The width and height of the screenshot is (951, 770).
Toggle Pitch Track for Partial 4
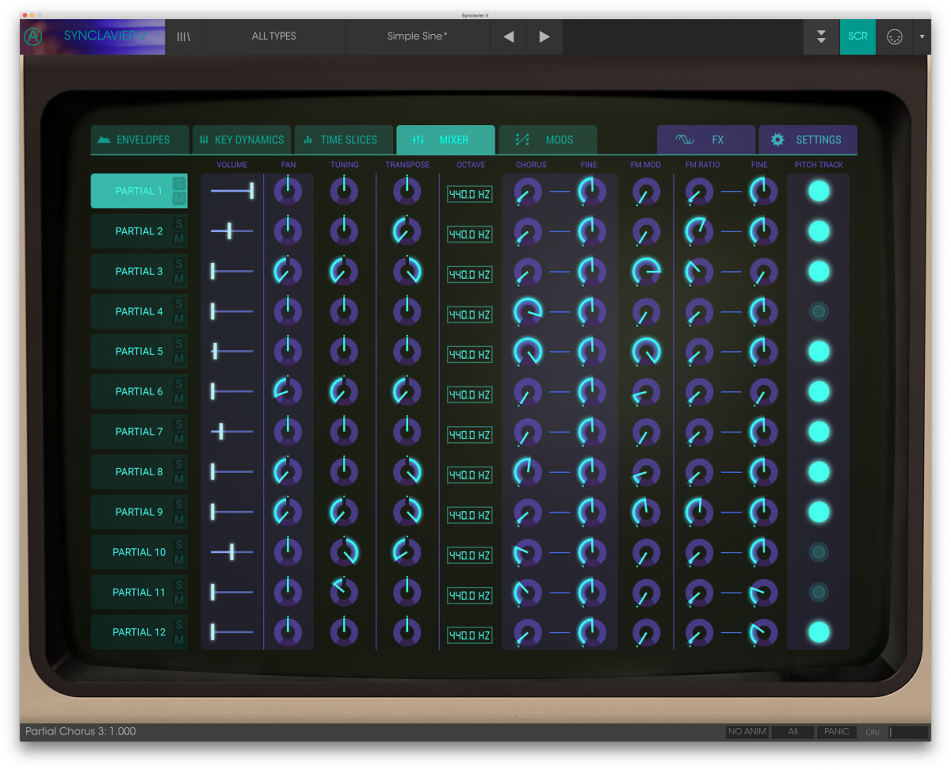[x=818, y=311]
